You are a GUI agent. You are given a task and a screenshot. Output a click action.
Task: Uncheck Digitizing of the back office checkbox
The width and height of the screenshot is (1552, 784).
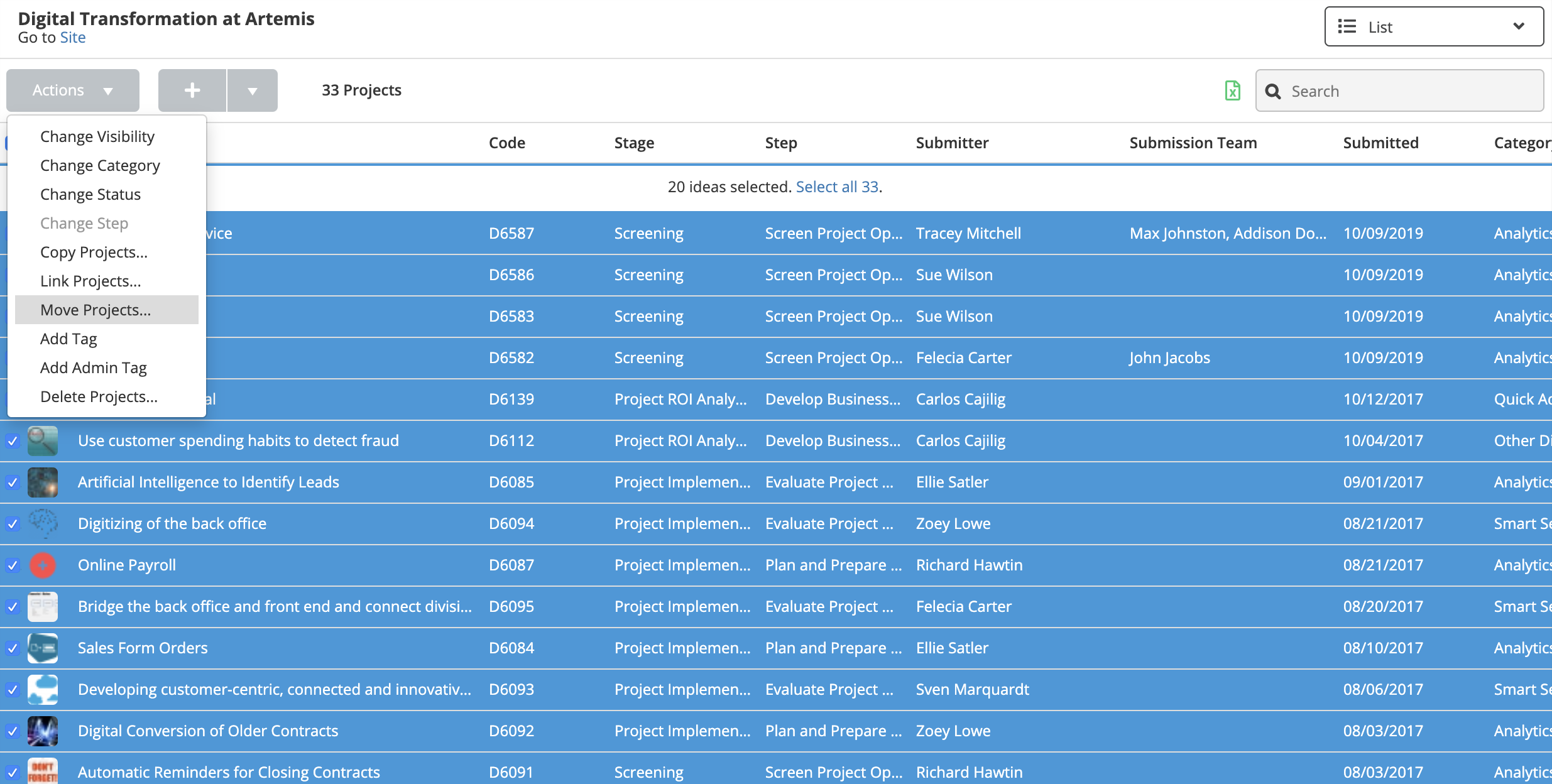13,524
